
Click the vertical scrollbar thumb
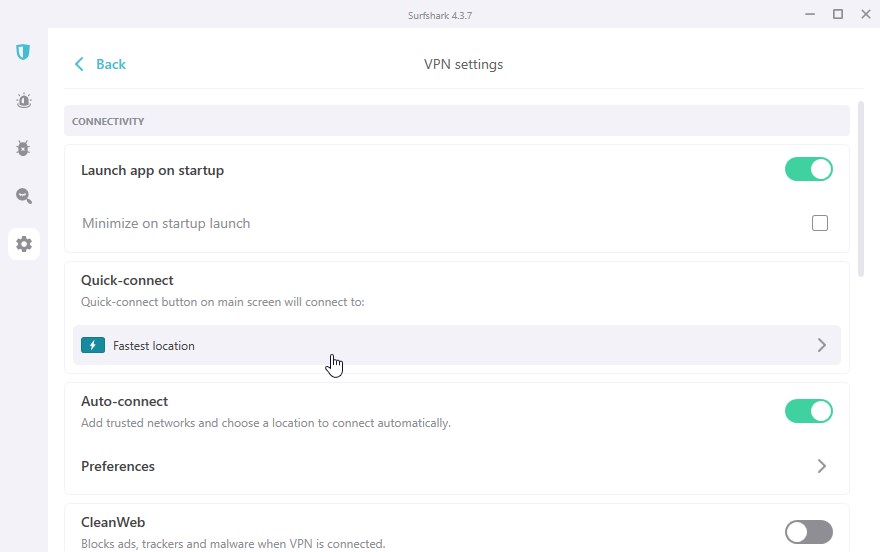tap(861, 188)
